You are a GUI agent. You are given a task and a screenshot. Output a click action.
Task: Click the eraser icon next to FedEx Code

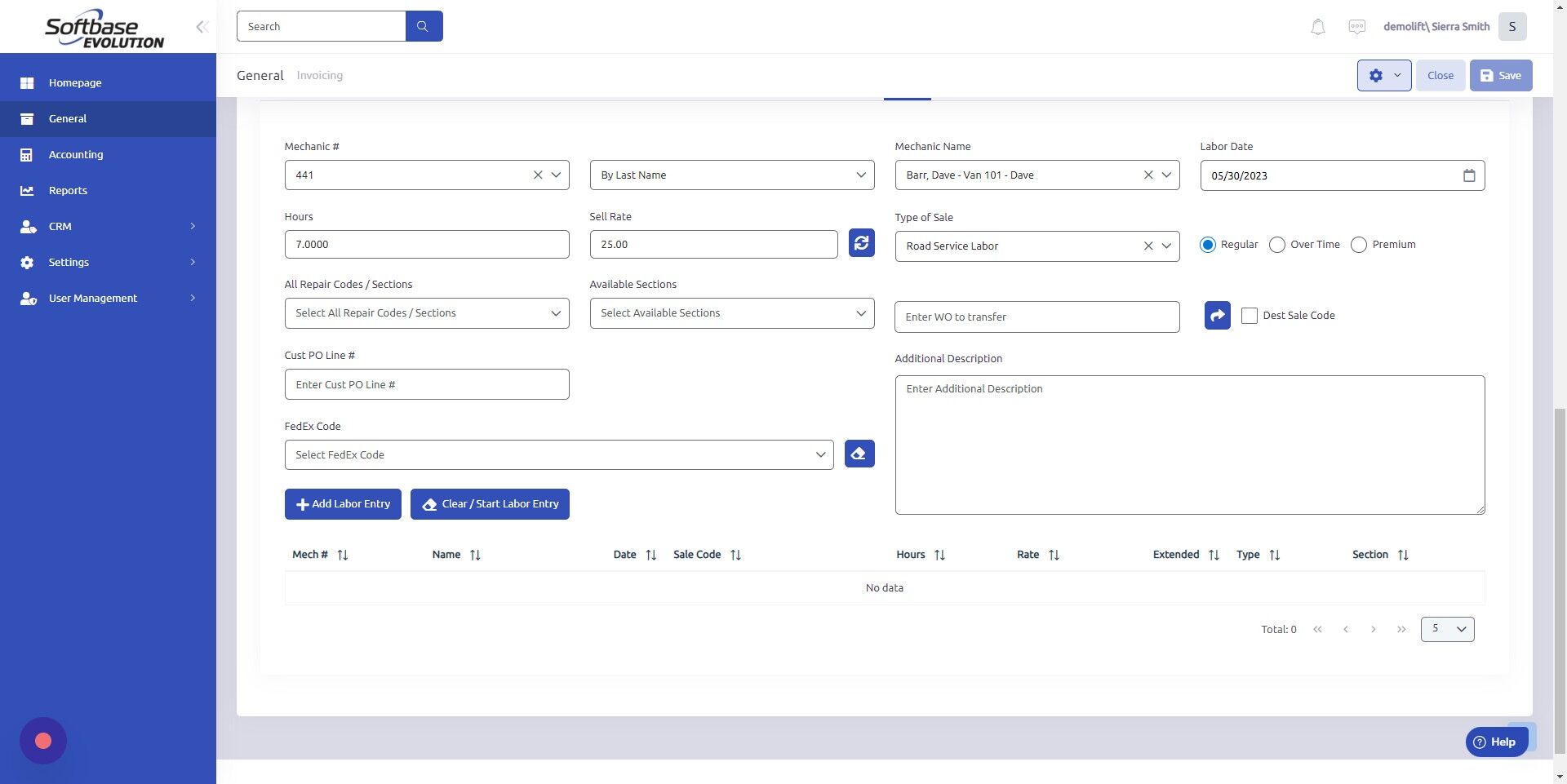click(858, 454)
